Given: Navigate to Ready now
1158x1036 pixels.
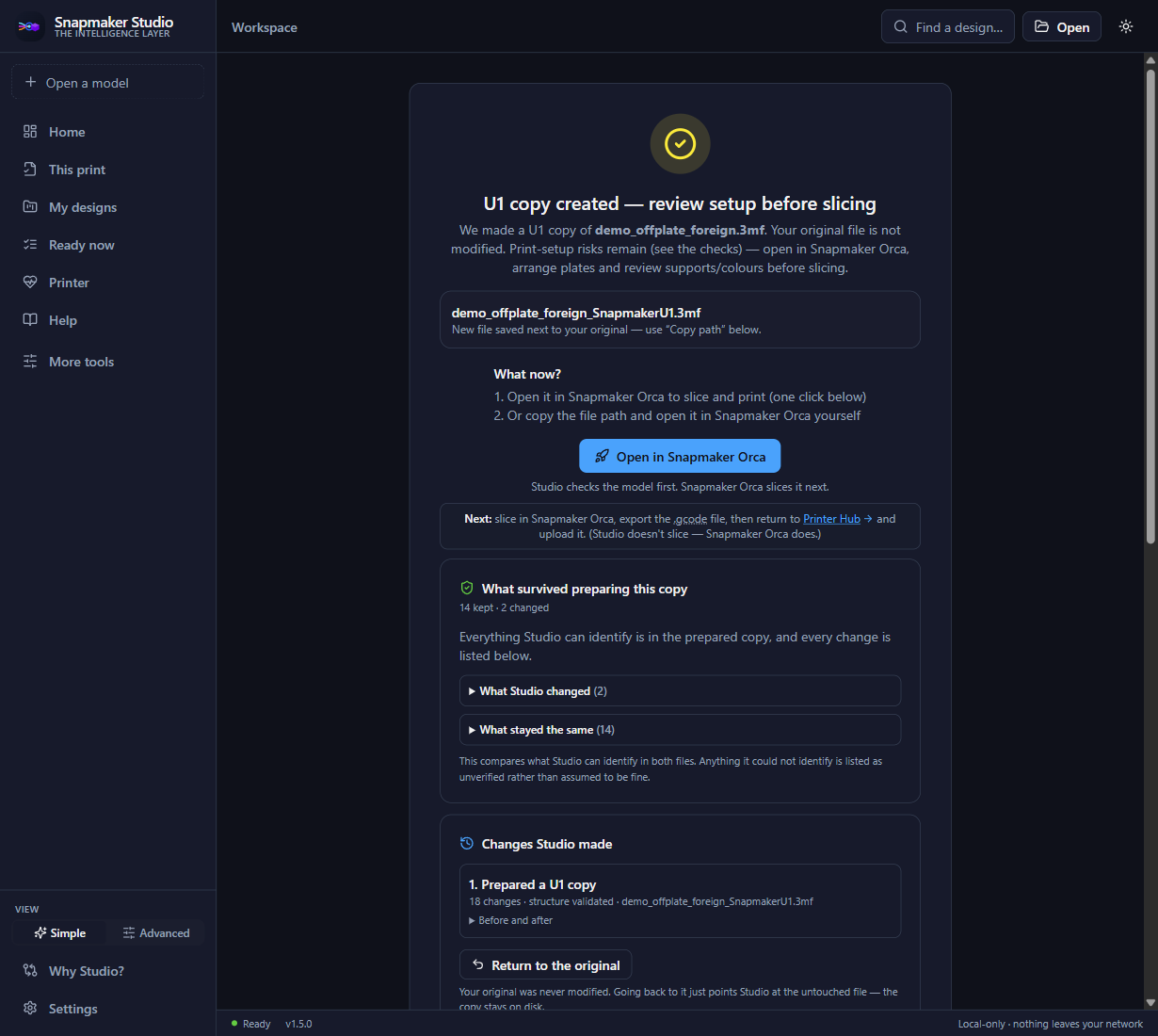Looking at the screenshot, I should click(108, 245).
